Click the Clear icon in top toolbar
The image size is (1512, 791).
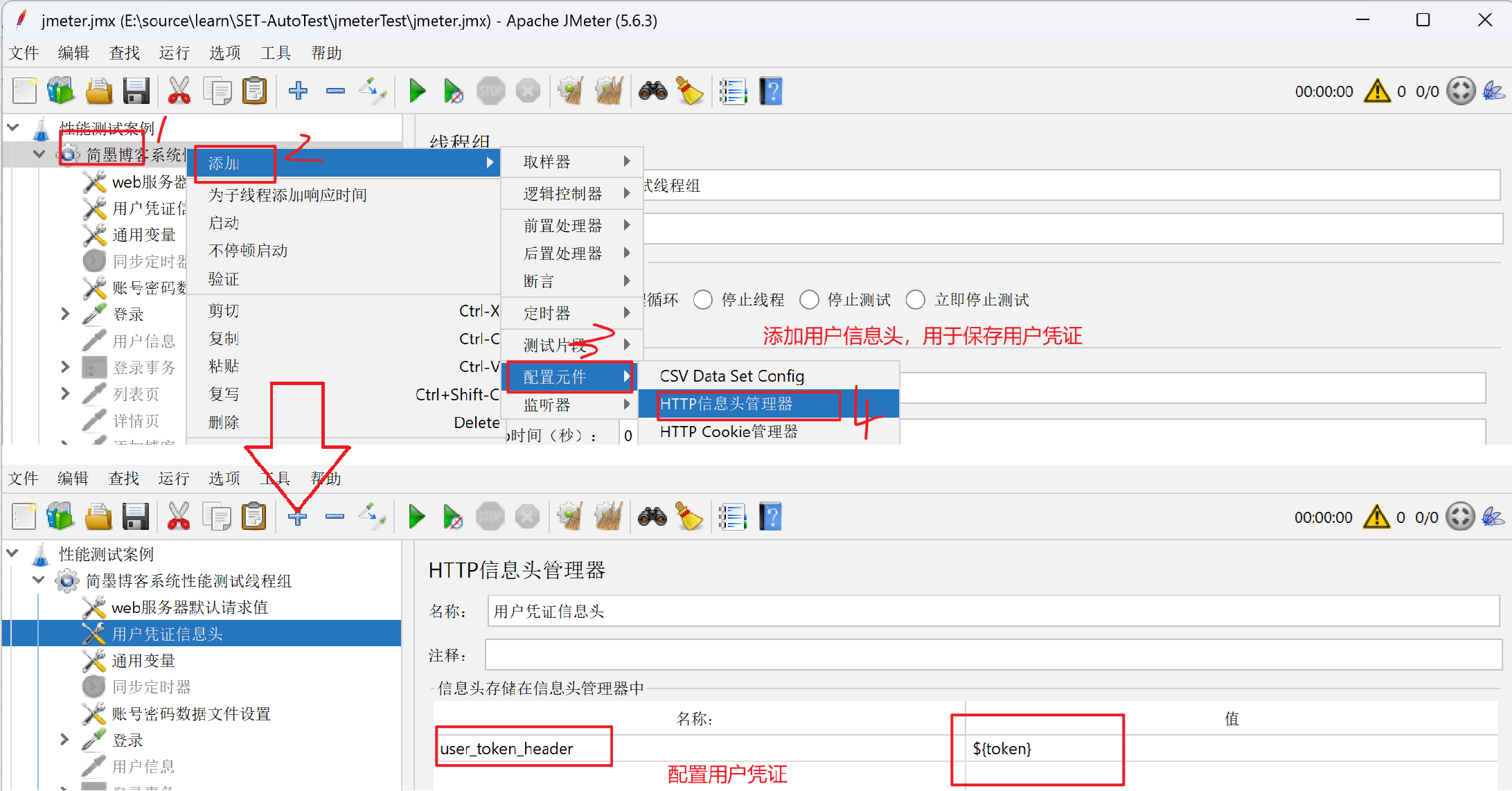pos(571,91)
